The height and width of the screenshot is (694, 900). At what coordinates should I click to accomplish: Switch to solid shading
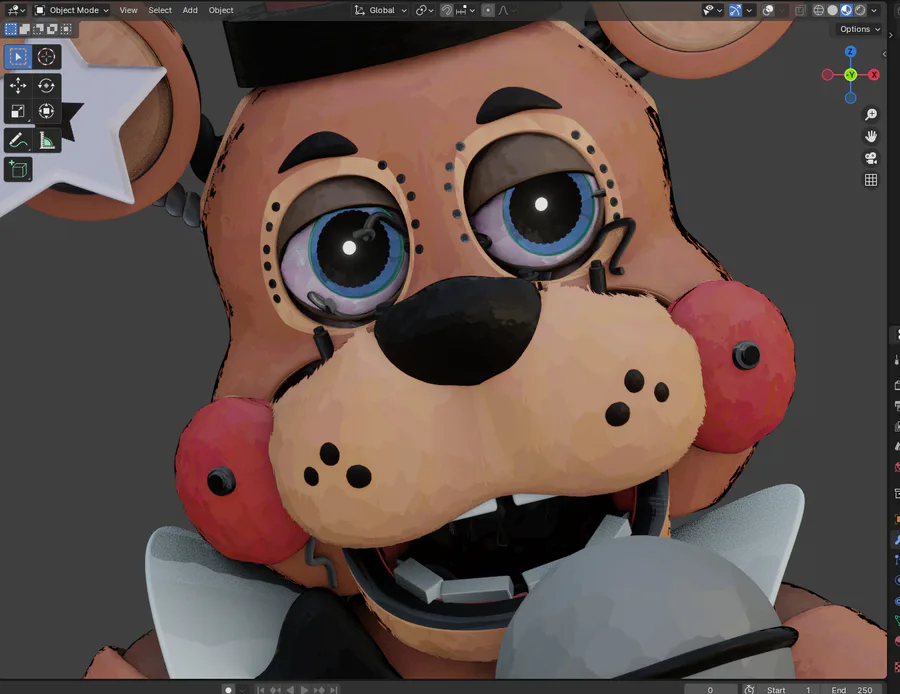tap(832, 10)
